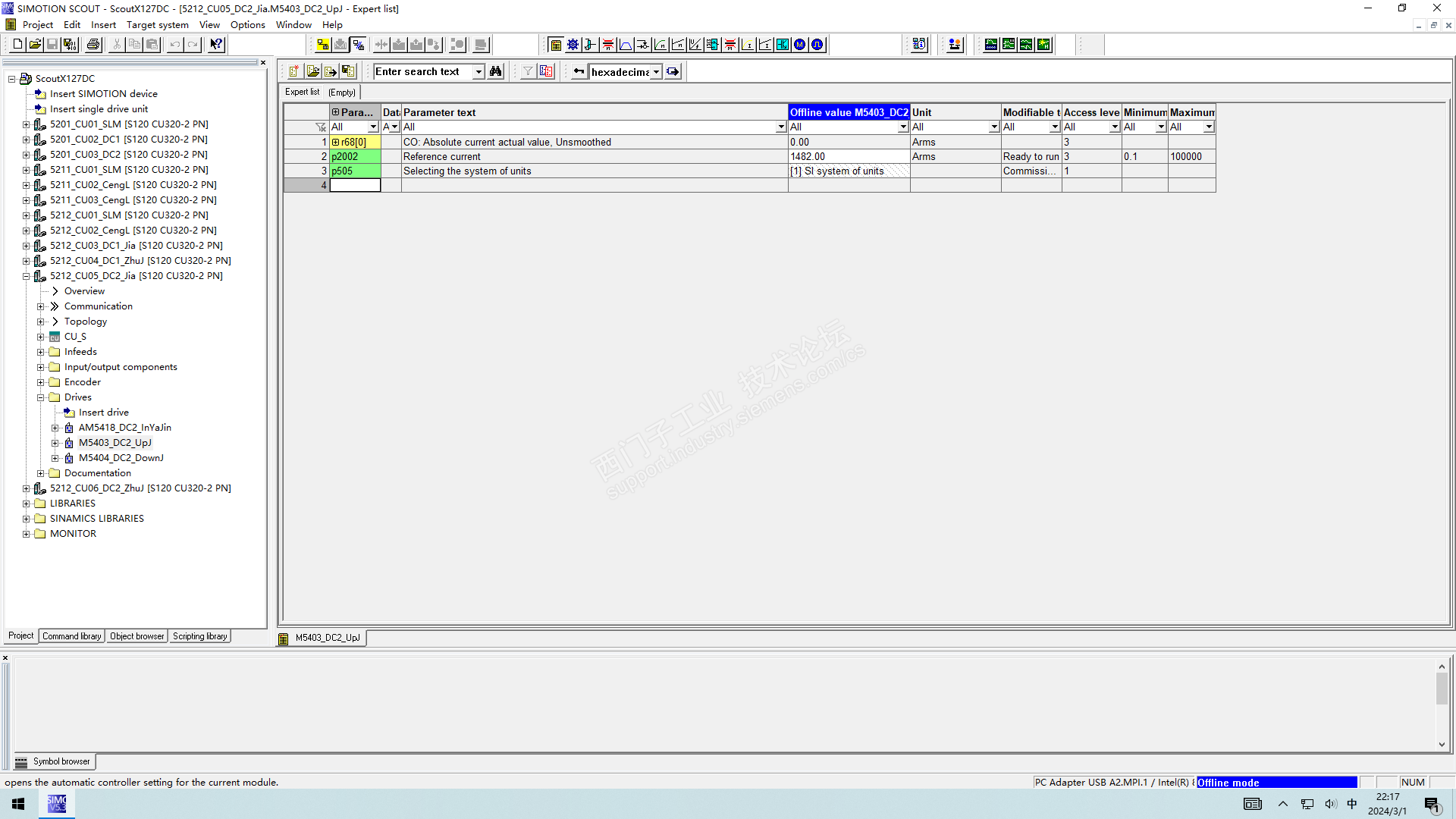Click the binoculars search icon

(x=495, y=71)
